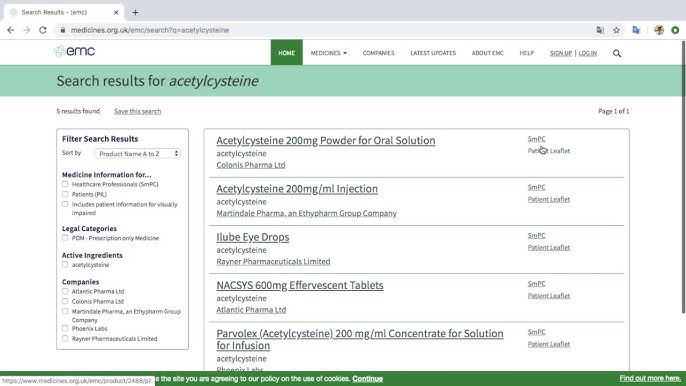This screenshot has height=386, width=686.
Task: Click the browser forward arrow
Action: click(27, 30)
